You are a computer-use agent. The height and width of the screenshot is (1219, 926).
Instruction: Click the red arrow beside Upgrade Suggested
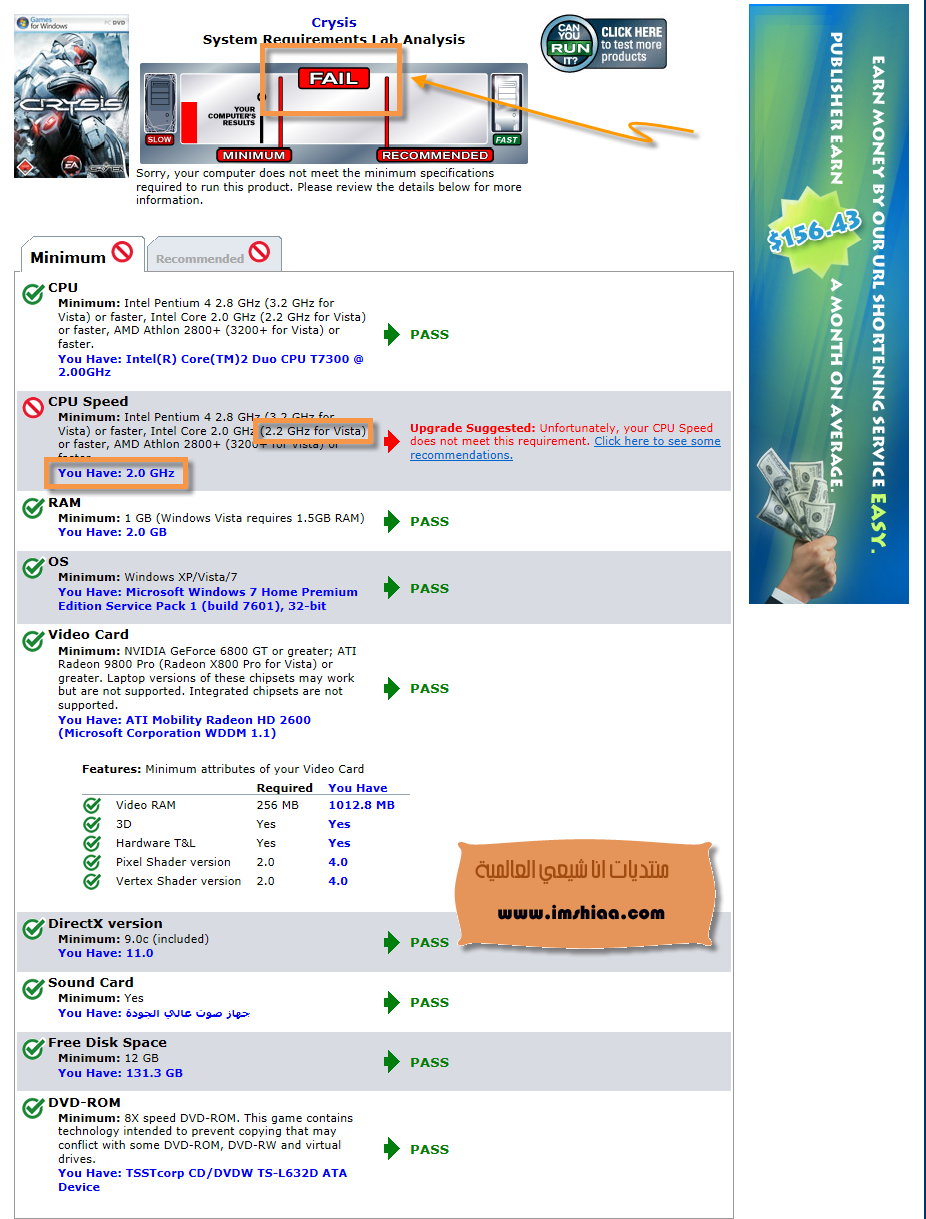[392, 441]
